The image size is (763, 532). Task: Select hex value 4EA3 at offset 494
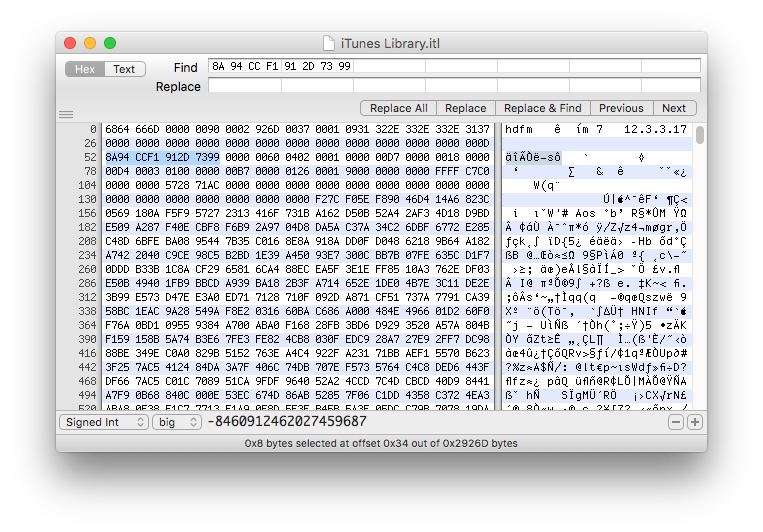[477, 395]
